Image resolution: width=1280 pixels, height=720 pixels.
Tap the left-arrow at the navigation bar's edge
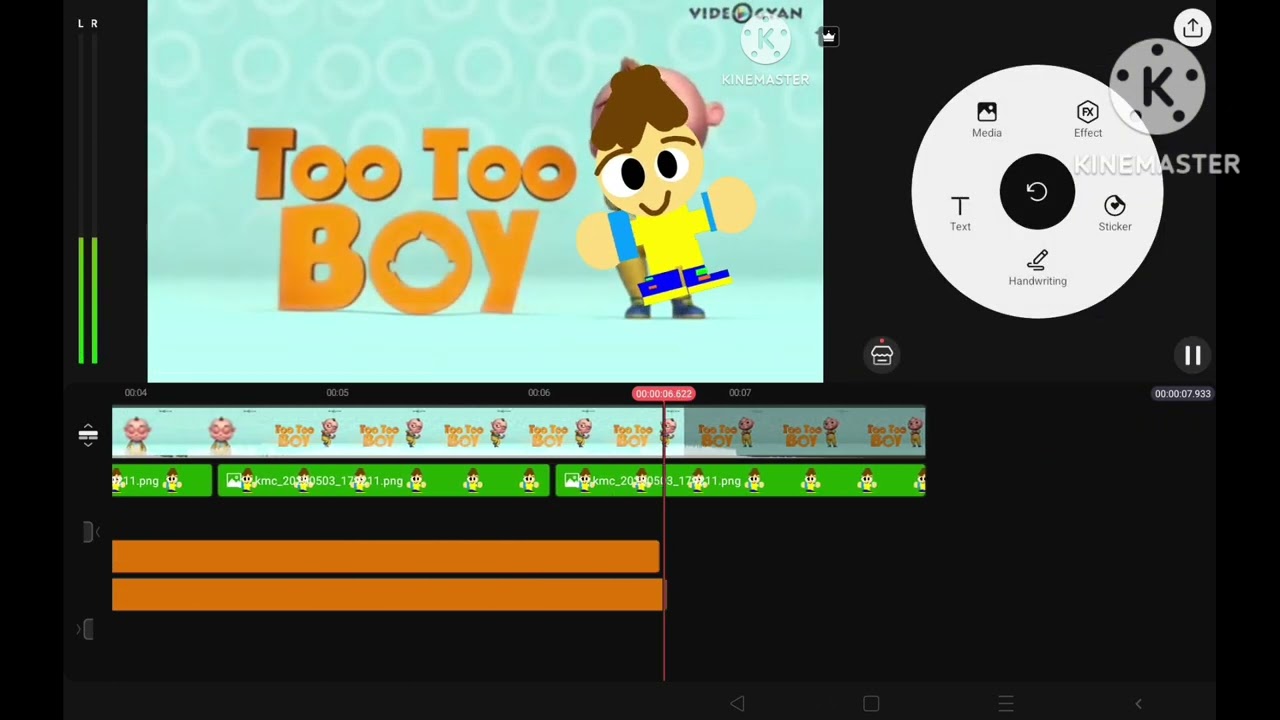tap(1138, 704)
